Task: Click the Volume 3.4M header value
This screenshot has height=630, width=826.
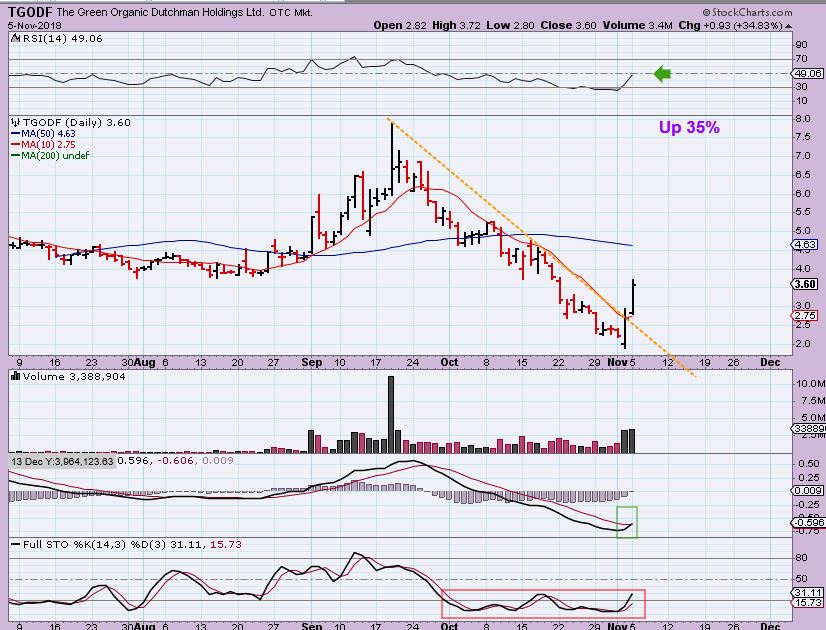Action: [x=638, y=25]
